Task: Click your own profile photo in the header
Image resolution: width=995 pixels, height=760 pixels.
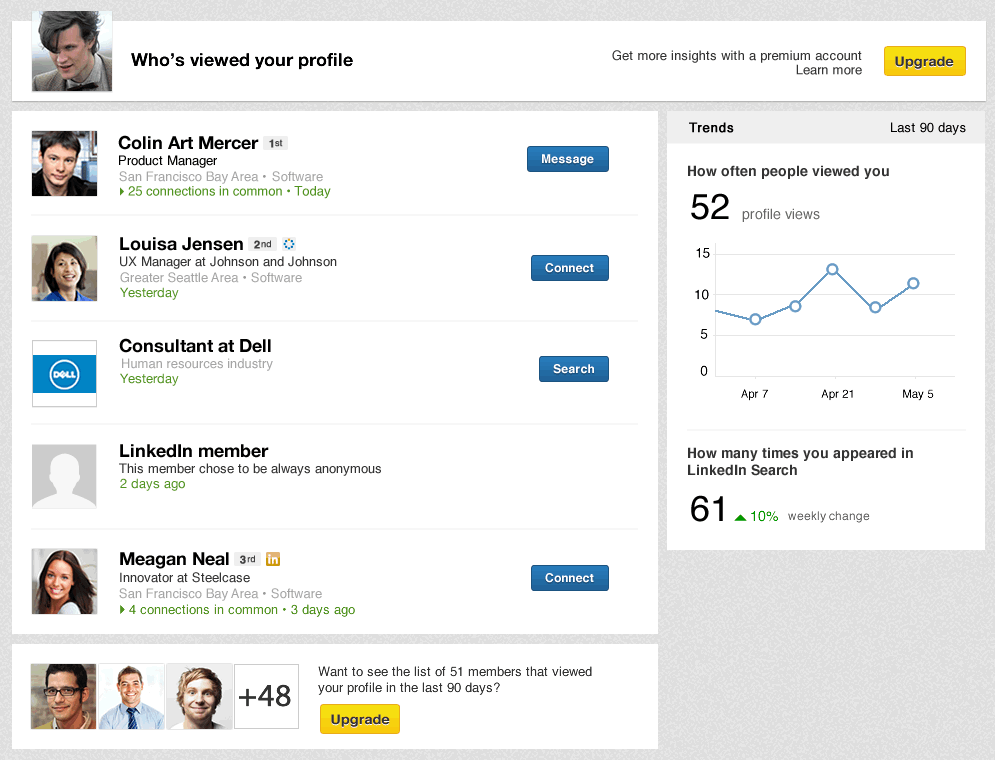Action: (71, 53)
